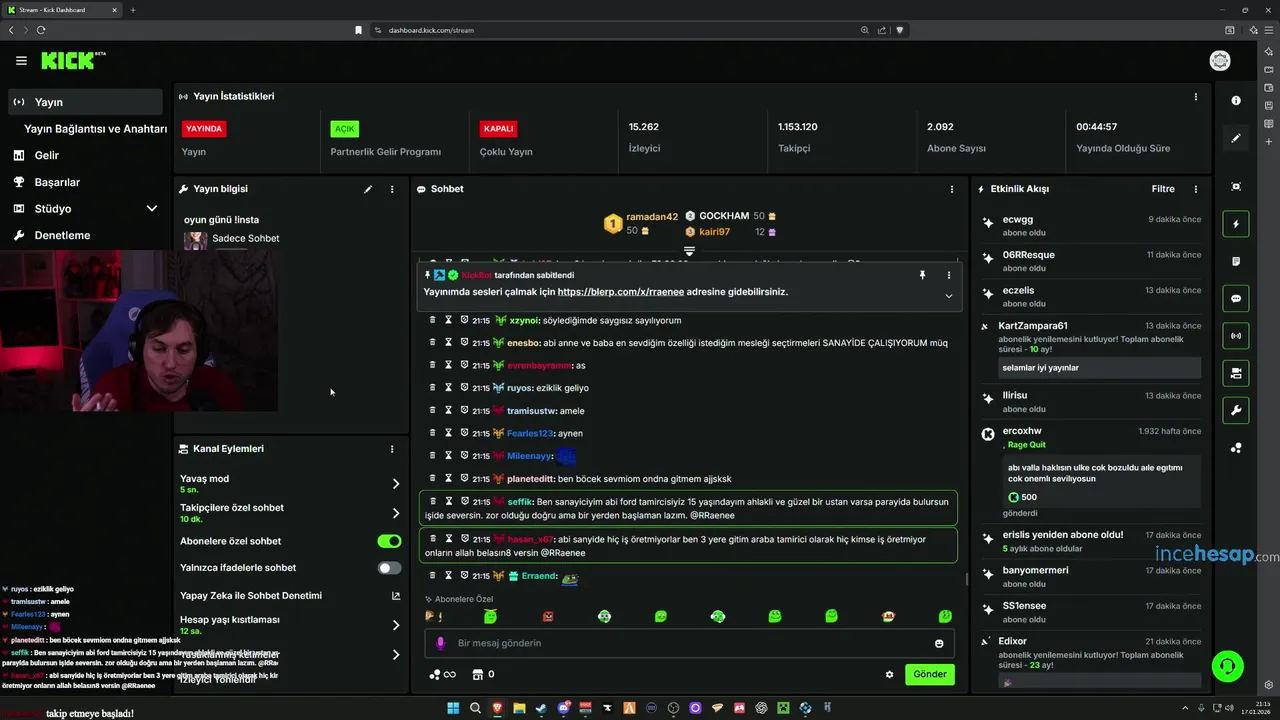Open the Brave browser icon on taskbar
1280x720 pixels.
(498, 708)
